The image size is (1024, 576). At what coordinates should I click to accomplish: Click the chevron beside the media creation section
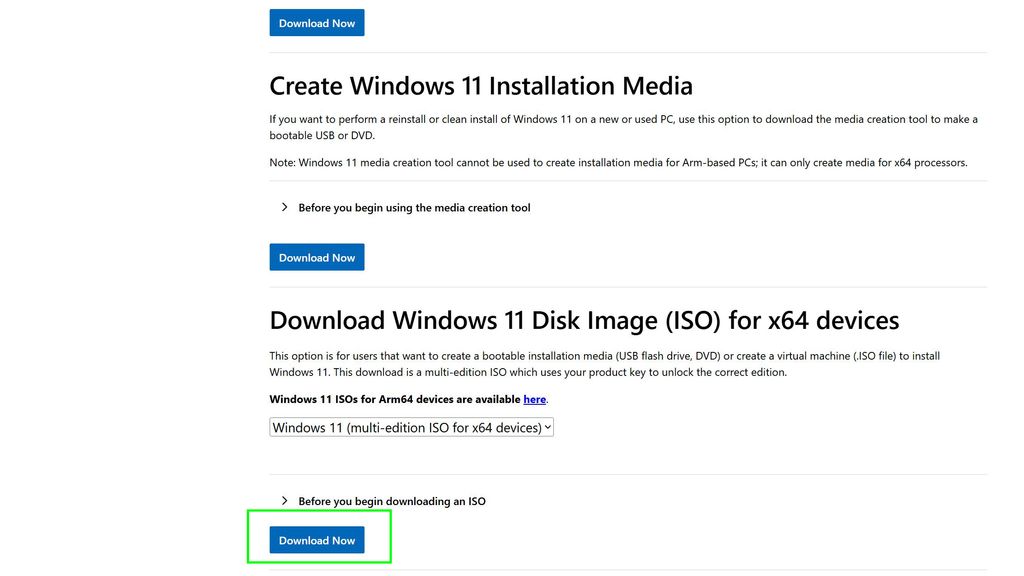click(x=284, y=207)
